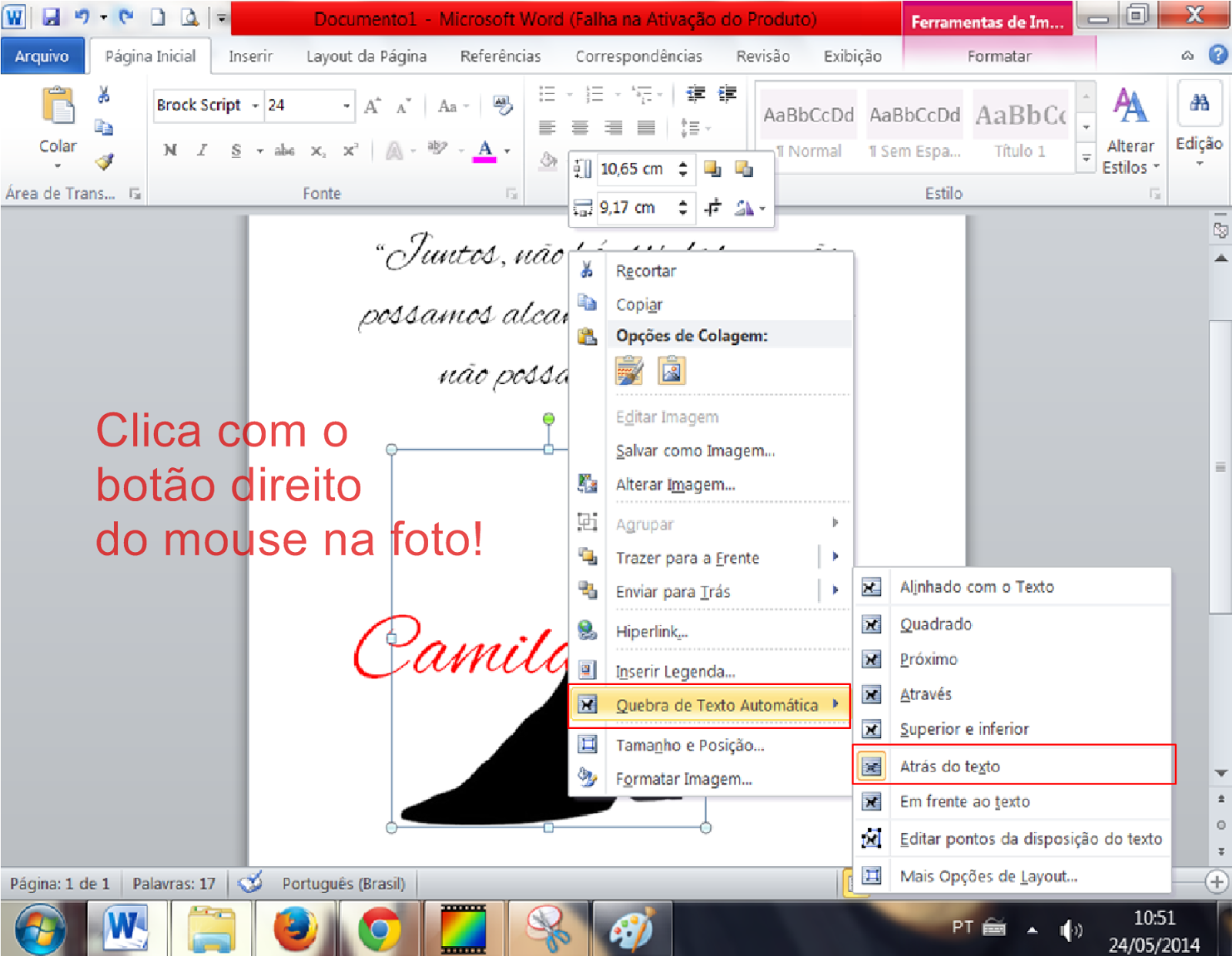The width and height of the screenshot is (1232, 956).
Task: Open Formatar Imagem from context menu
Action: click(684, 779)
